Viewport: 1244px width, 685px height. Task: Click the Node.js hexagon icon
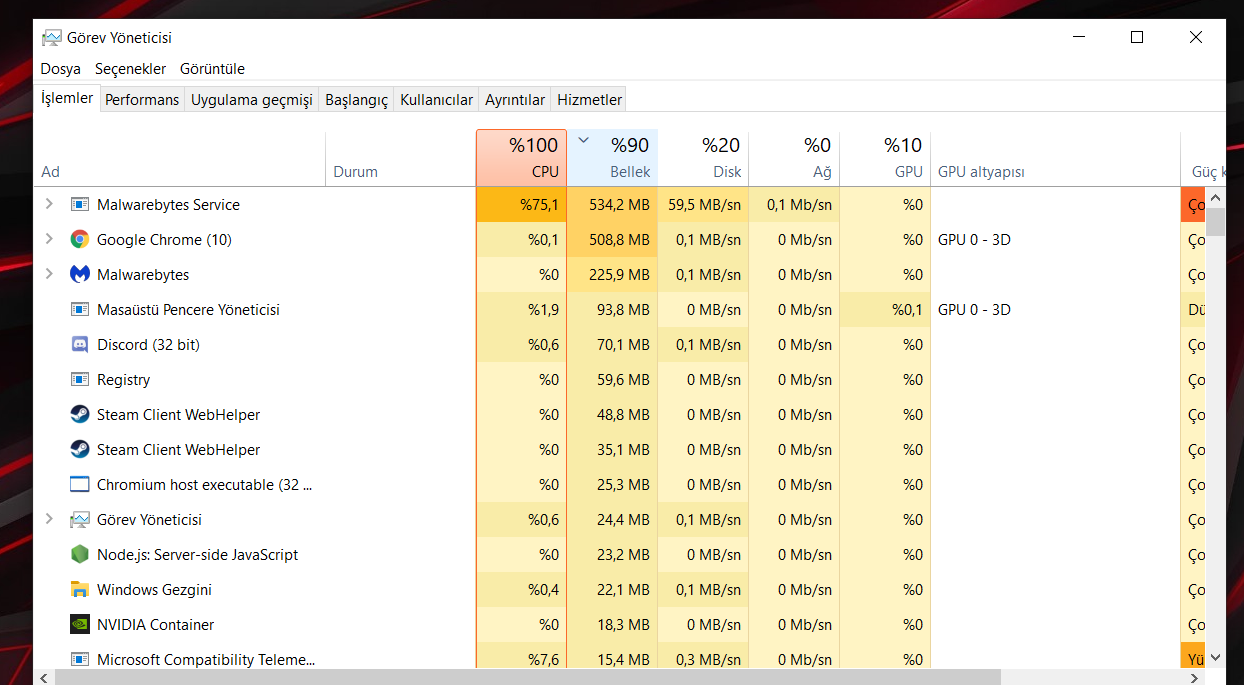80,555
